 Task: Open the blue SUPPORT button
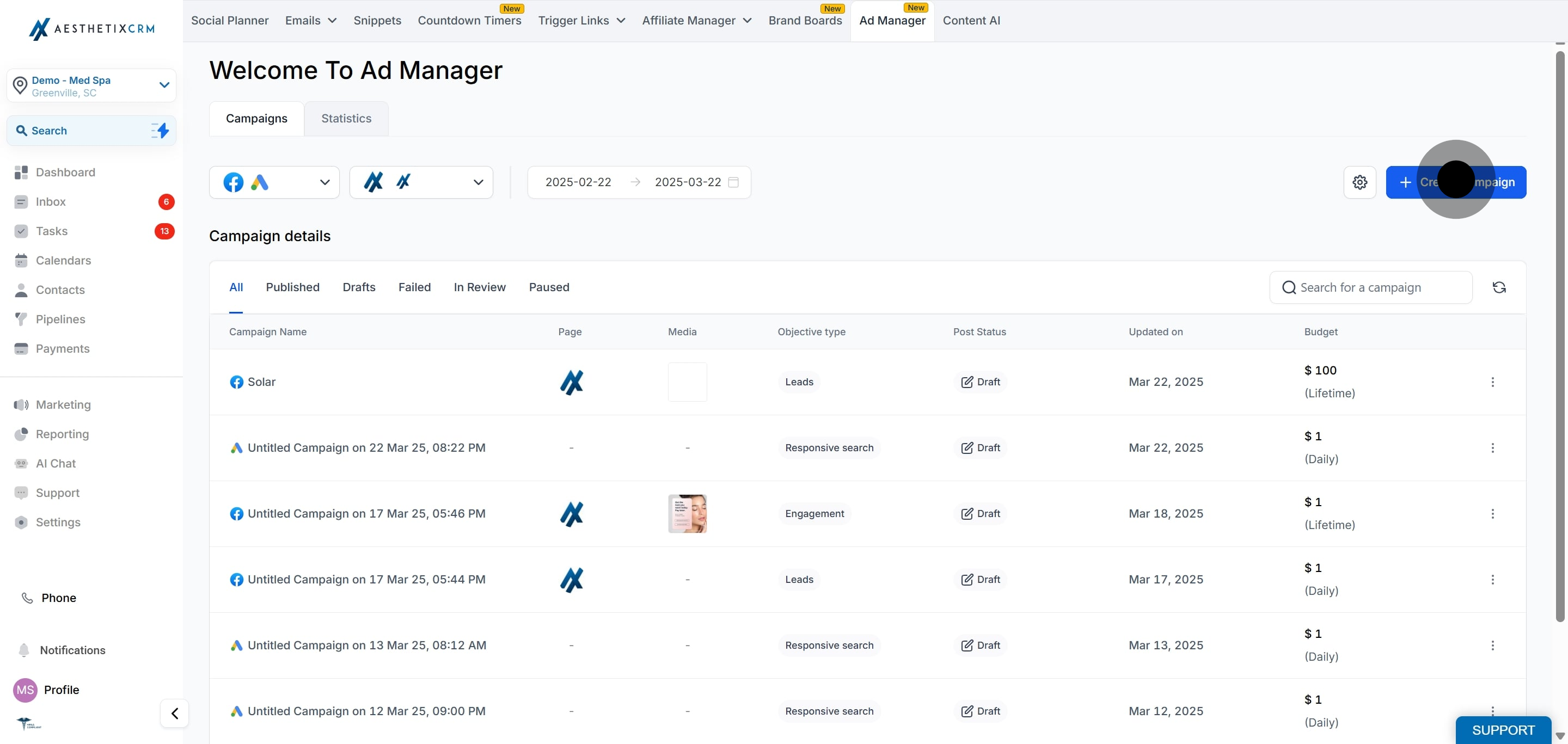pyautogui.click(x=1503, y=730)
